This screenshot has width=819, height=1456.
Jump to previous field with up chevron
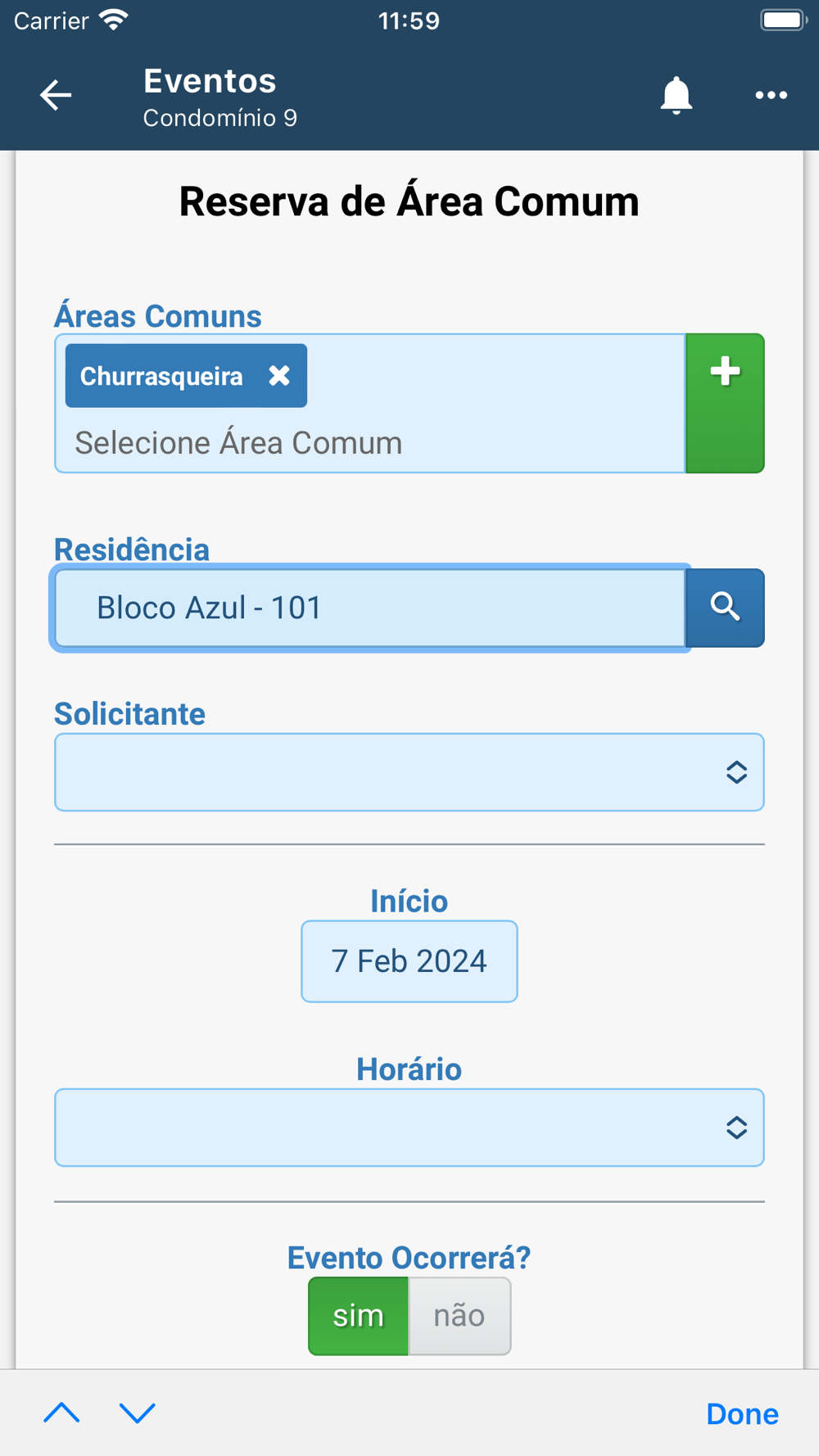61,1413
